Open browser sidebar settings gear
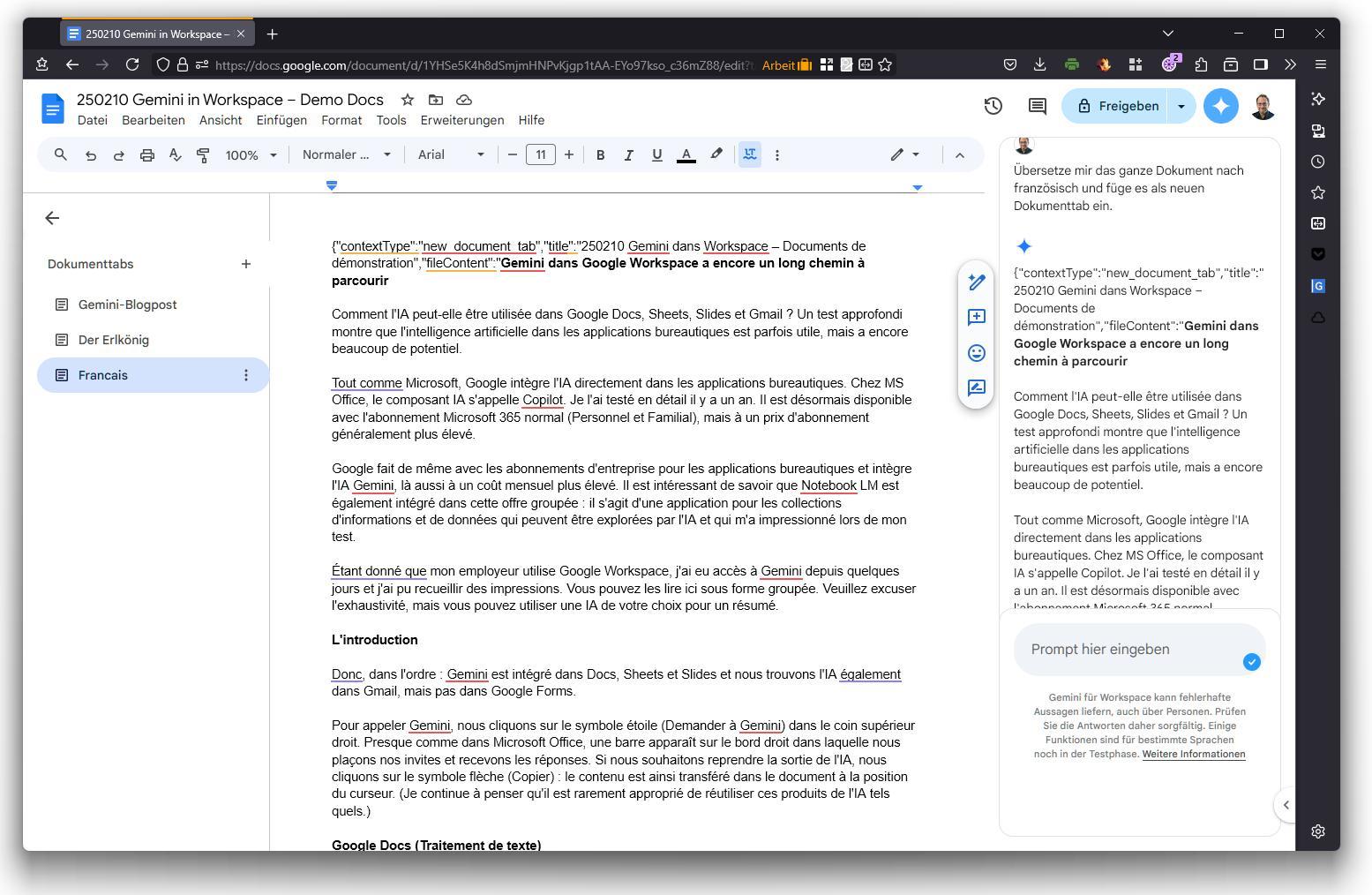Screen dimensions: 1372x895 [1318, 831]
